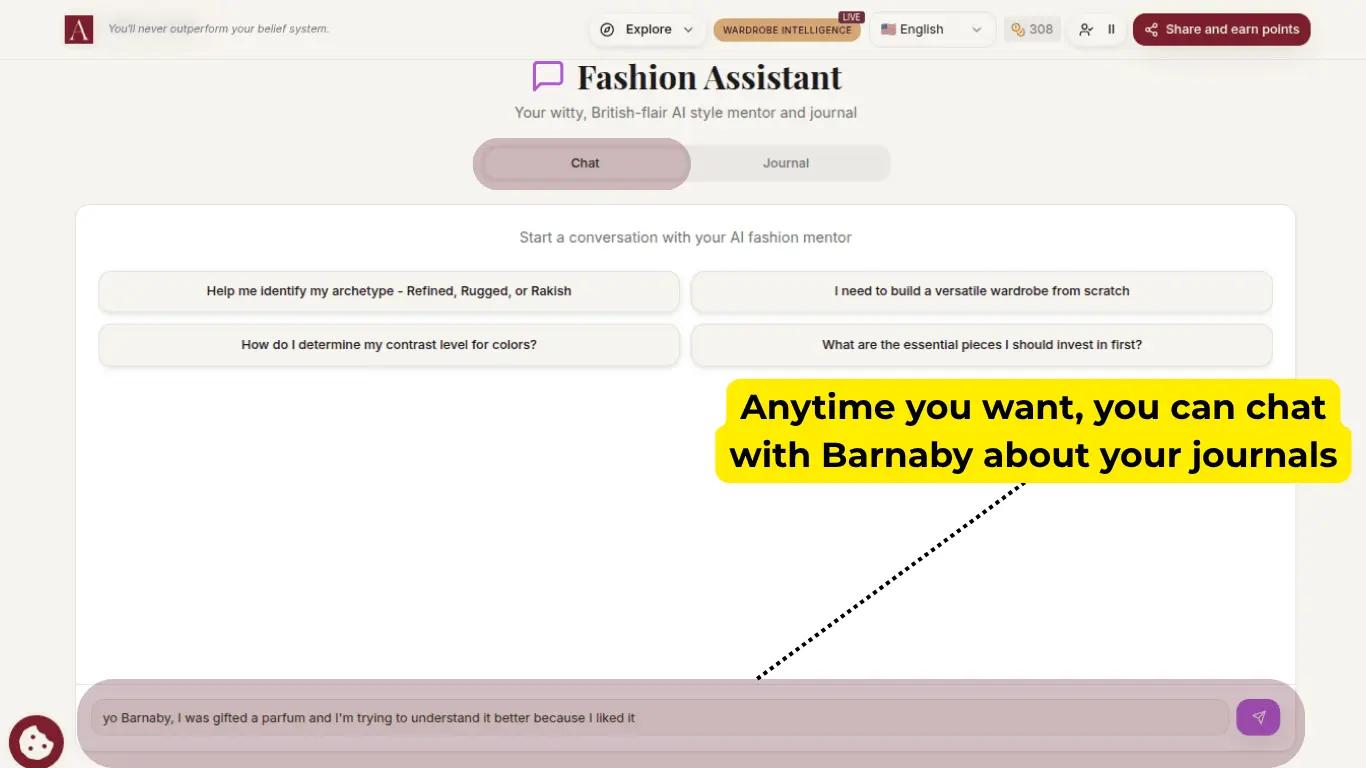Switch to the Chat tab
The width and height of the screenshot is (1366, 768).
pos(585,163)
